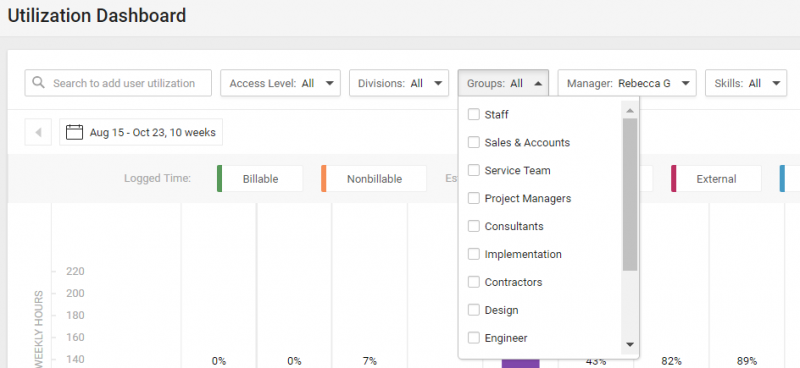
Task: Click the Consultants group label
Action: (514, 226)
